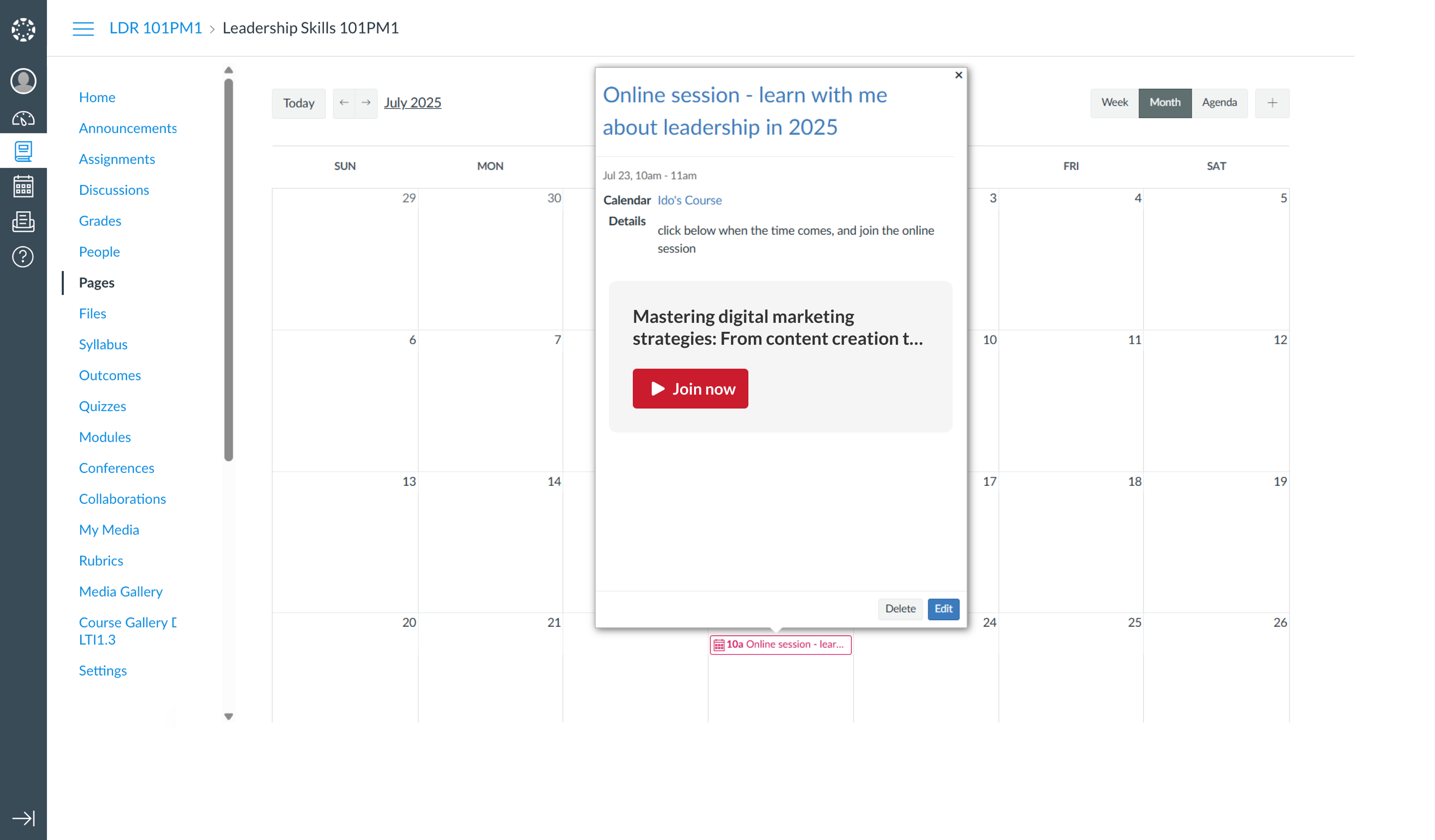Open the Help question mark icon

pos(23,257)
